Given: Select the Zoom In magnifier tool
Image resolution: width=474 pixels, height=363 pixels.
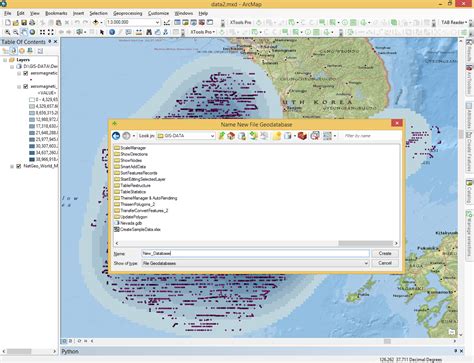Looking at the screenshot, I should [8, 32].
